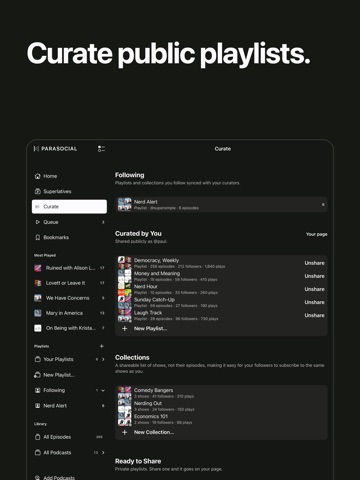Viewport: 360px width, 480px height.
Task: Click the Parasocial logo icon
Action: click(36, 149)
